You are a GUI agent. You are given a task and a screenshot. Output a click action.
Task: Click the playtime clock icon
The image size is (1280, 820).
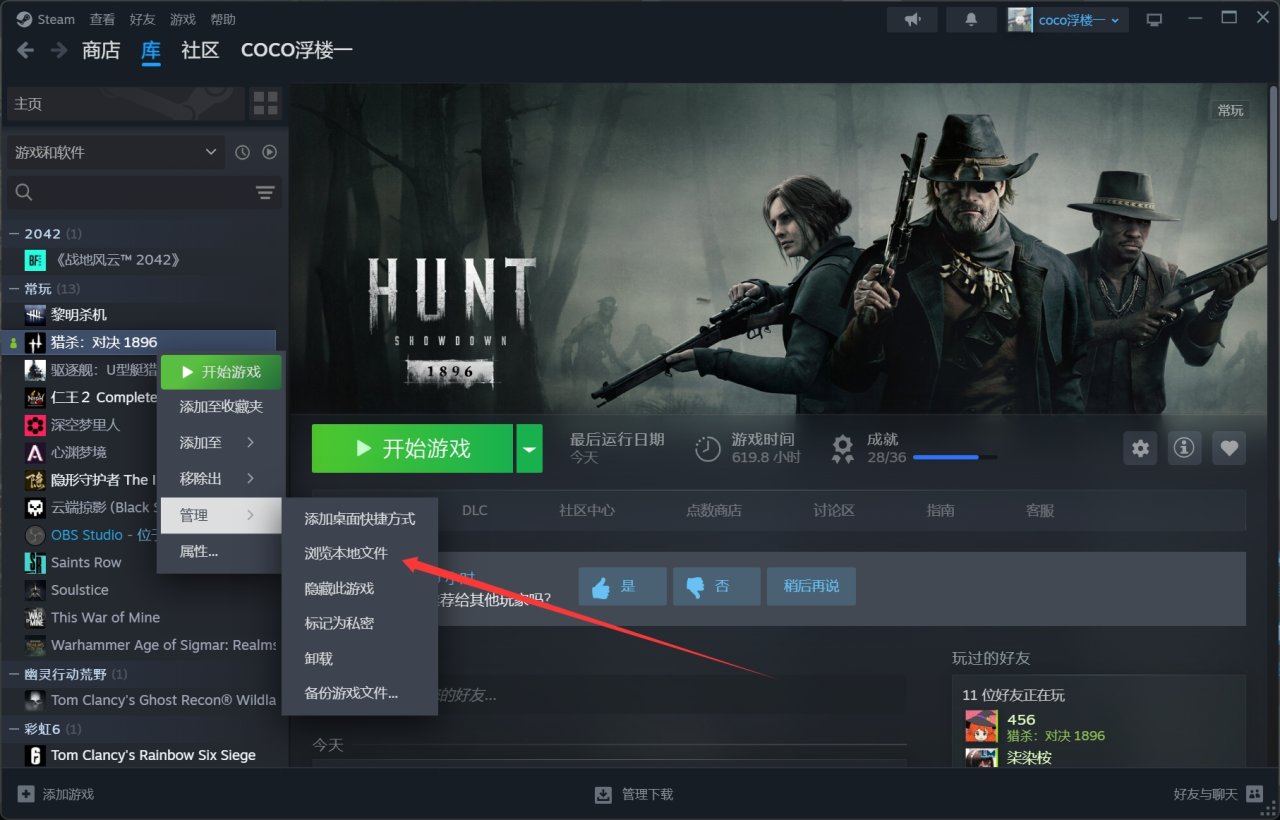[x=708, y=448]
